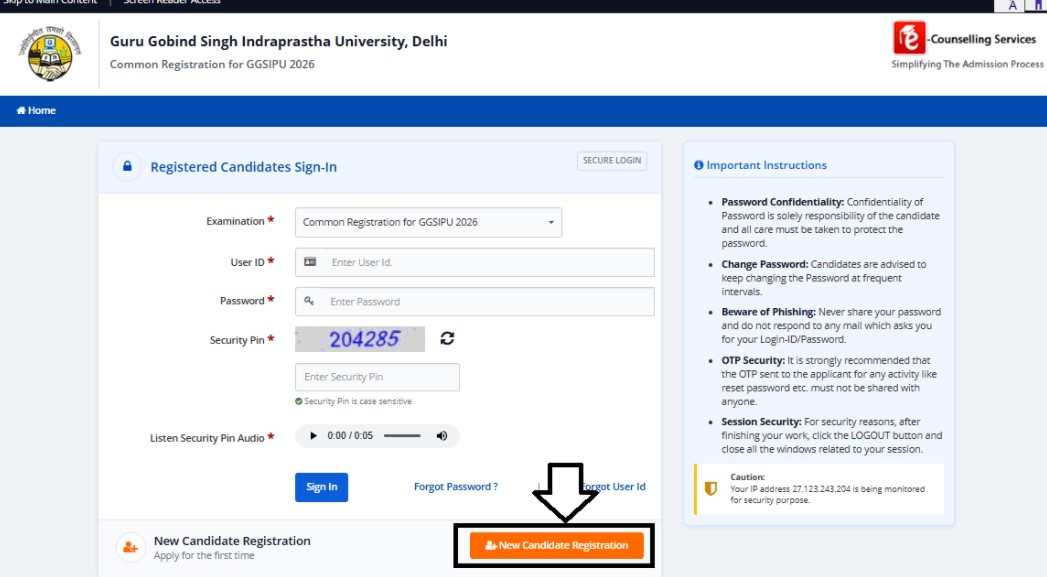Click the 'Apply for the first time' text
The width and height of the screenshot is (1047, 577).
(204, 556)
